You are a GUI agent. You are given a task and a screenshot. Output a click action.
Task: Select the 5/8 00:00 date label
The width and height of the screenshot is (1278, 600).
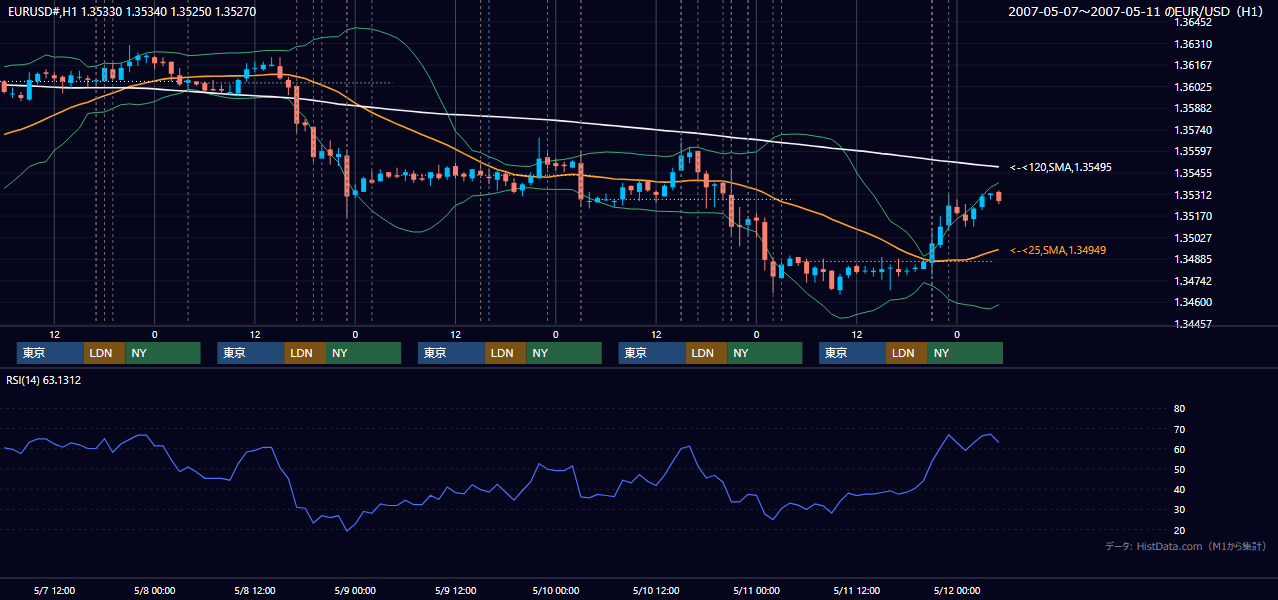(154, 590)
